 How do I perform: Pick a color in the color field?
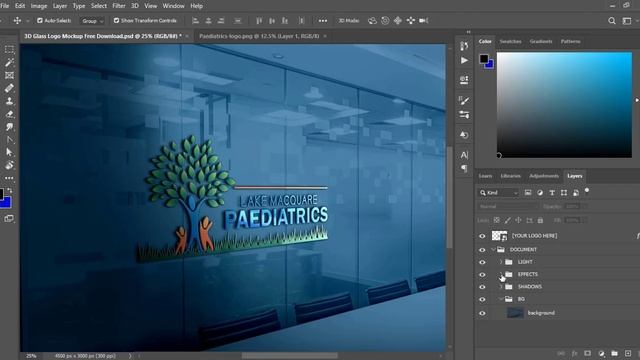click(x=564, y=104)
